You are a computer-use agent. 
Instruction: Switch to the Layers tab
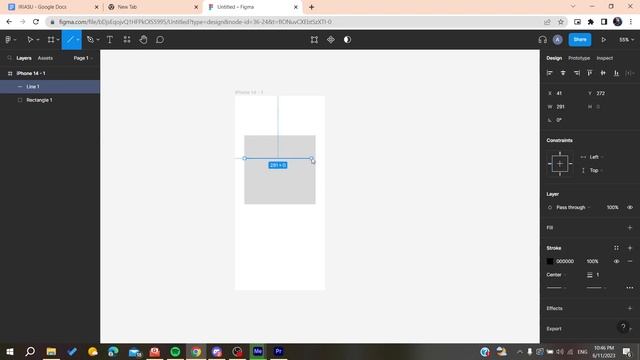[x=24, y=58]
